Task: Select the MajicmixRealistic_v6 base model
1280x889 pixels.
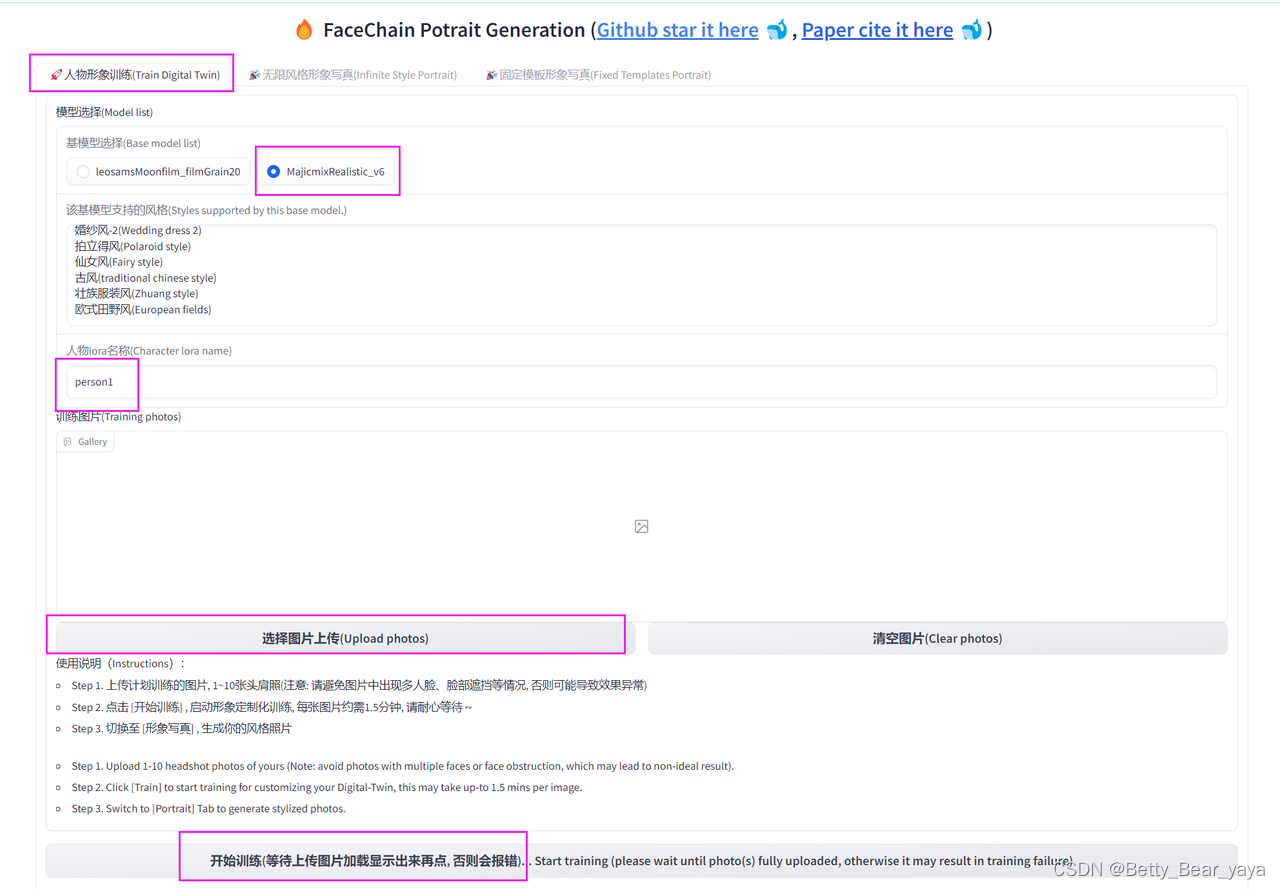Action: click(x=273, y=170)
